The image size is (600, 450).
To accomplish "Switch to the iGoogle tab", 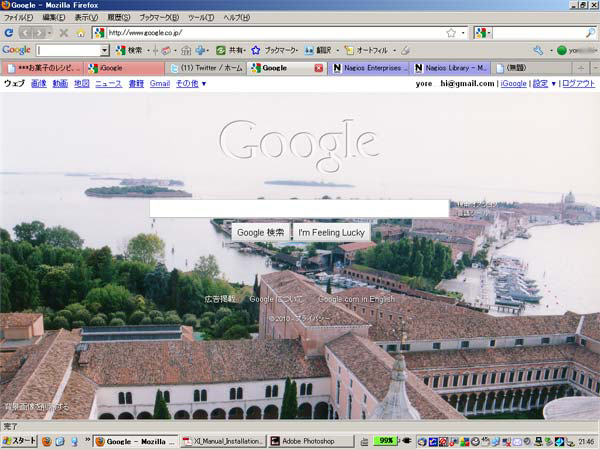I will click(124, 68).
